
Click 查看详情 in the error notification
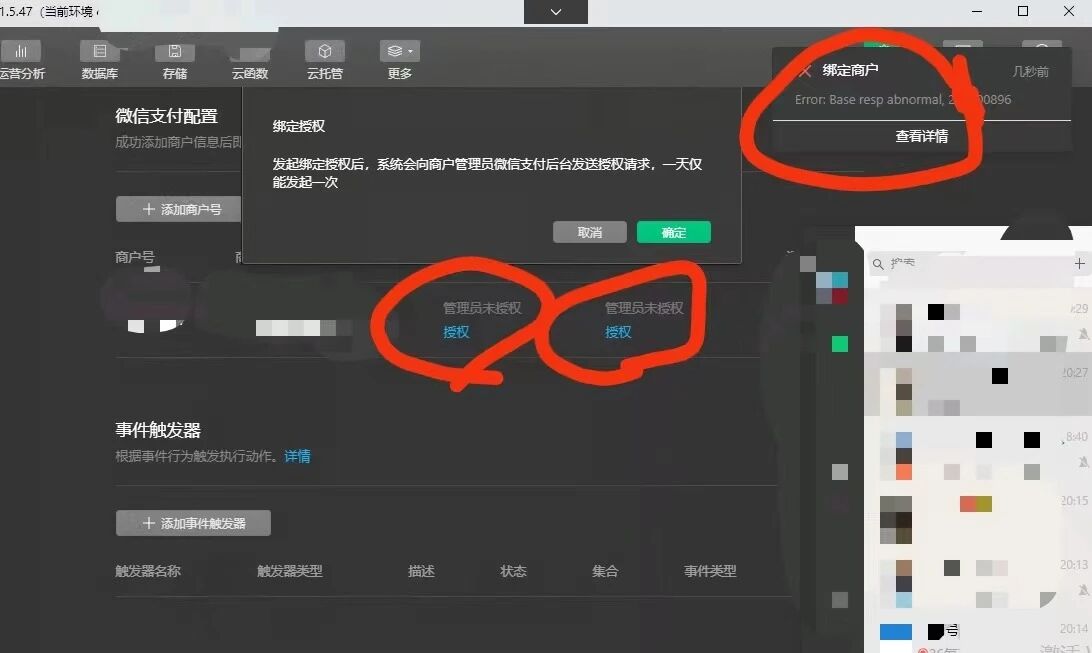921,136
